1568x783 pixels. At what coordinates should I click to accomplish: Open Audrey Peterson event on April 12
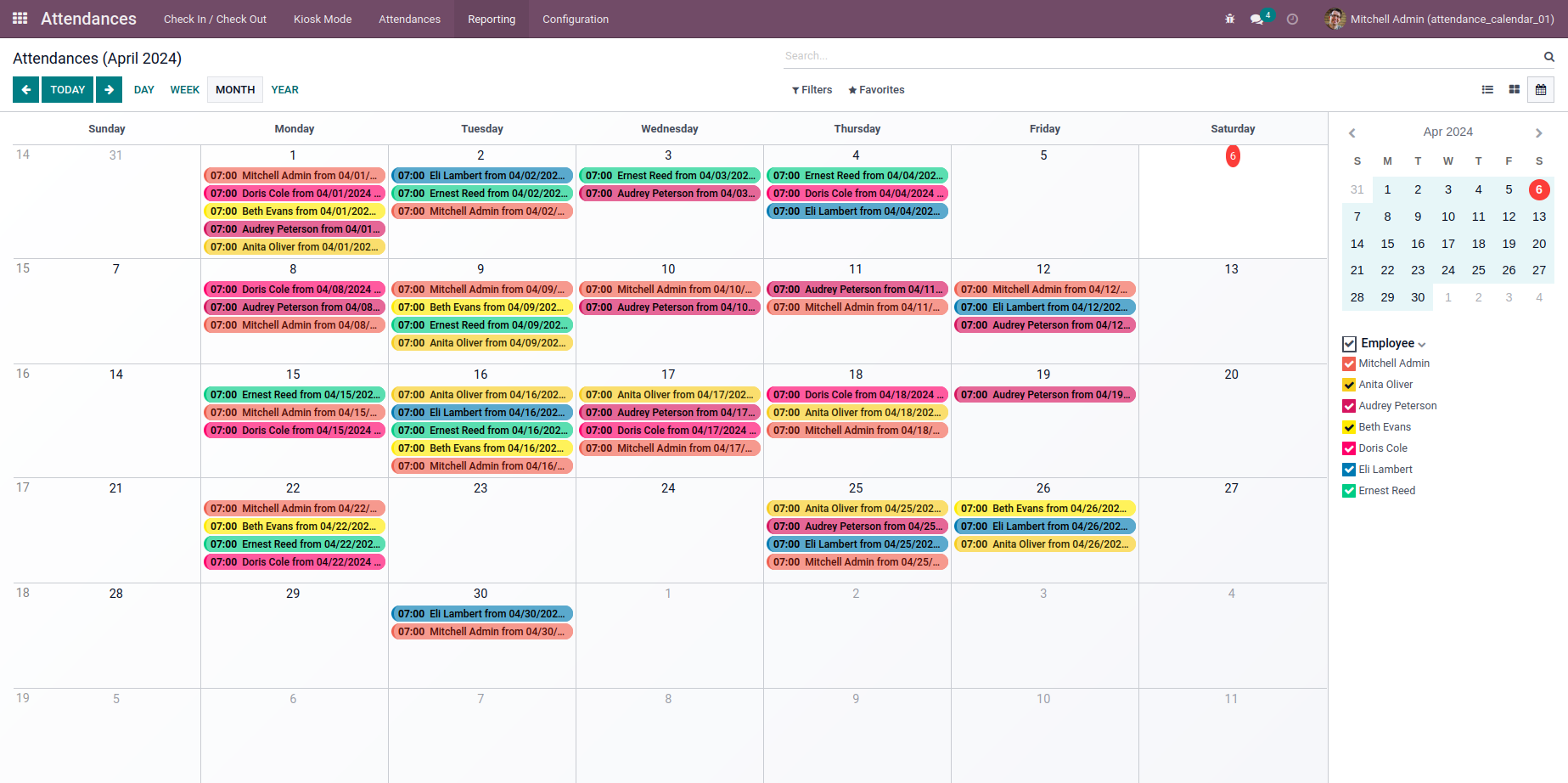pos(1045,325)
